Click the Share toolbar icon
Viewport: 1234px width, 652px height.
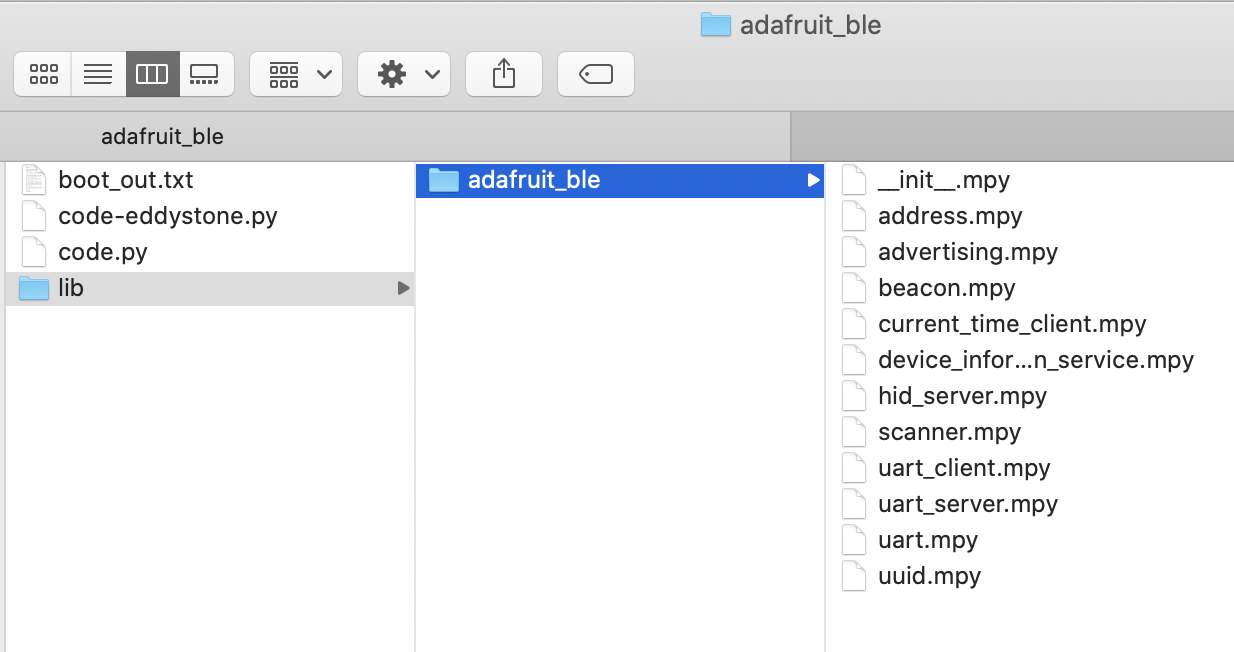click(504, 74)
